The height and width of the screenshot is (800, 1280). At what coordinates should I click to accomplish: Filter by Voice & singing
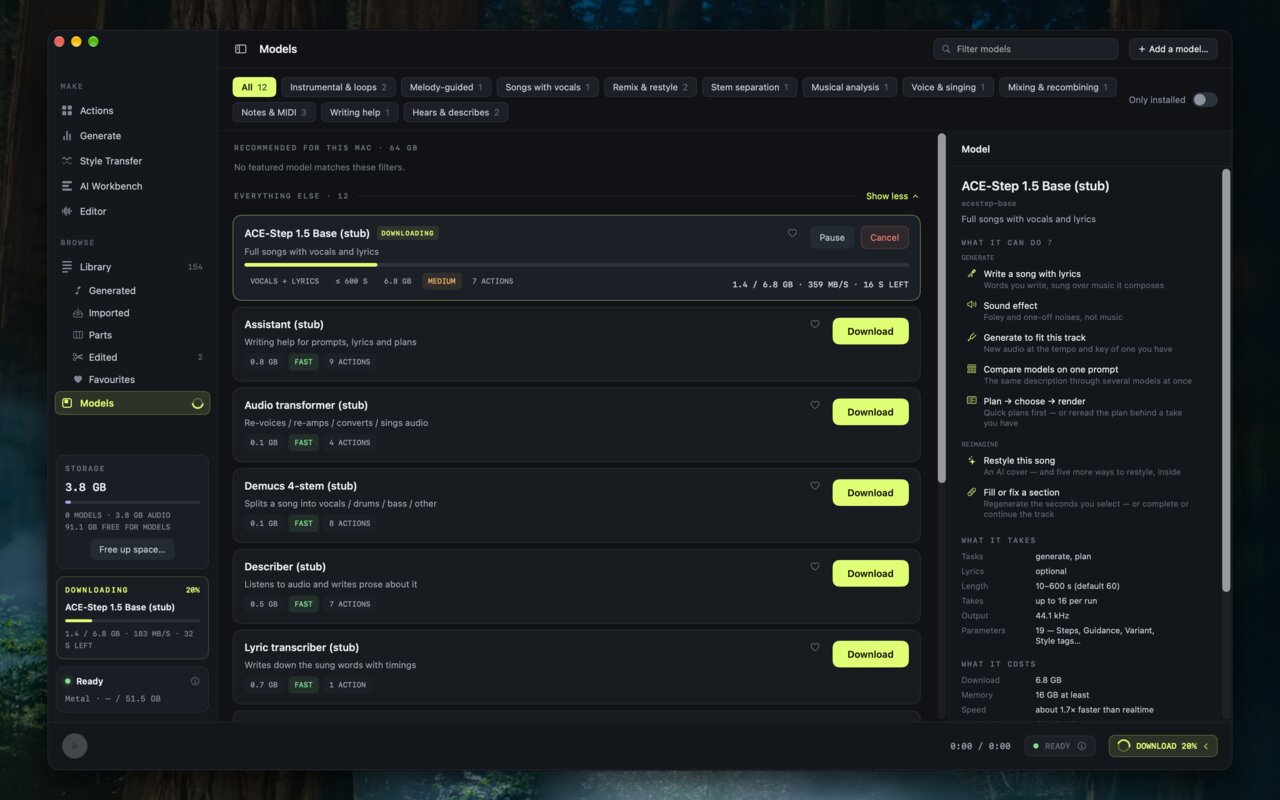948,87
